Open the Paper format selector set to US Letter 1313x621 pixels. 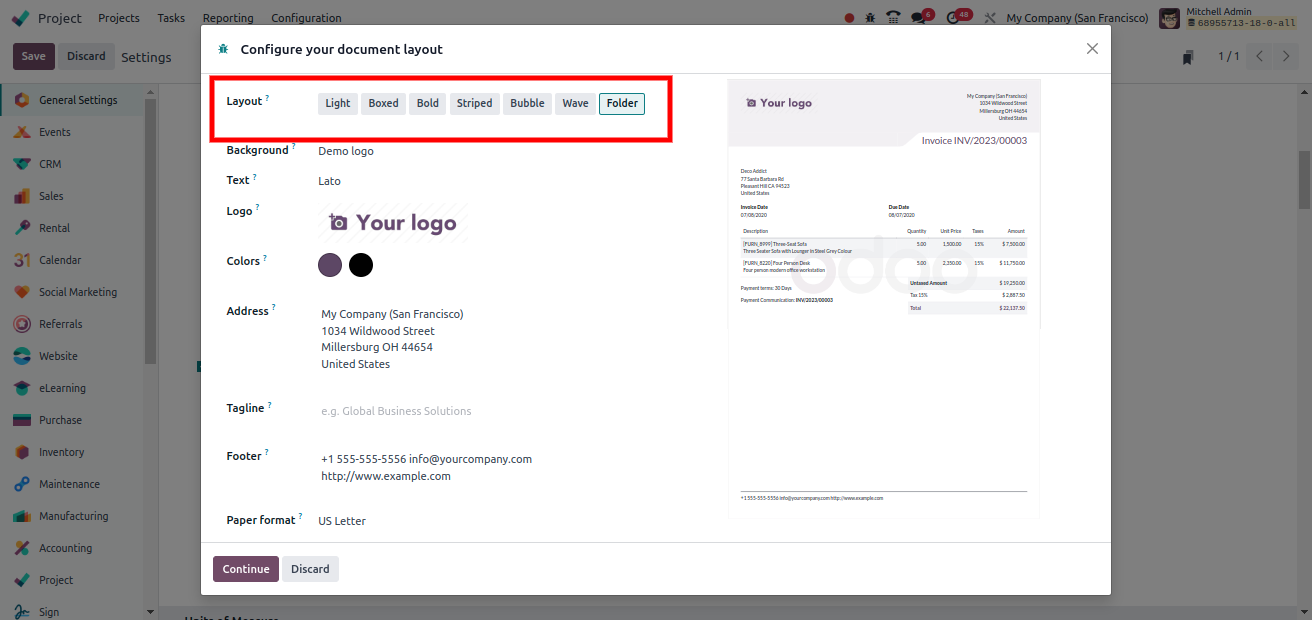tap(341, 520)
